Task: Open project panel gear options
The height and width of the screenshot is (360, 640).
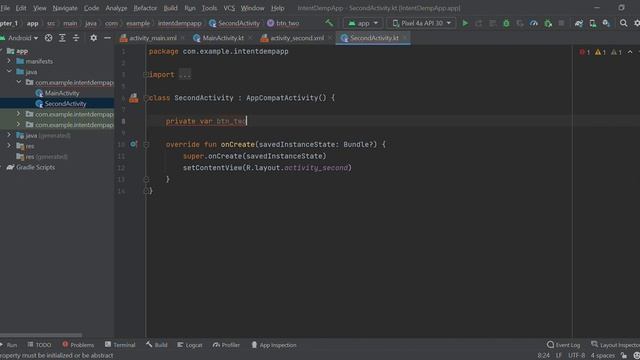Action: (x=93, y=38)
